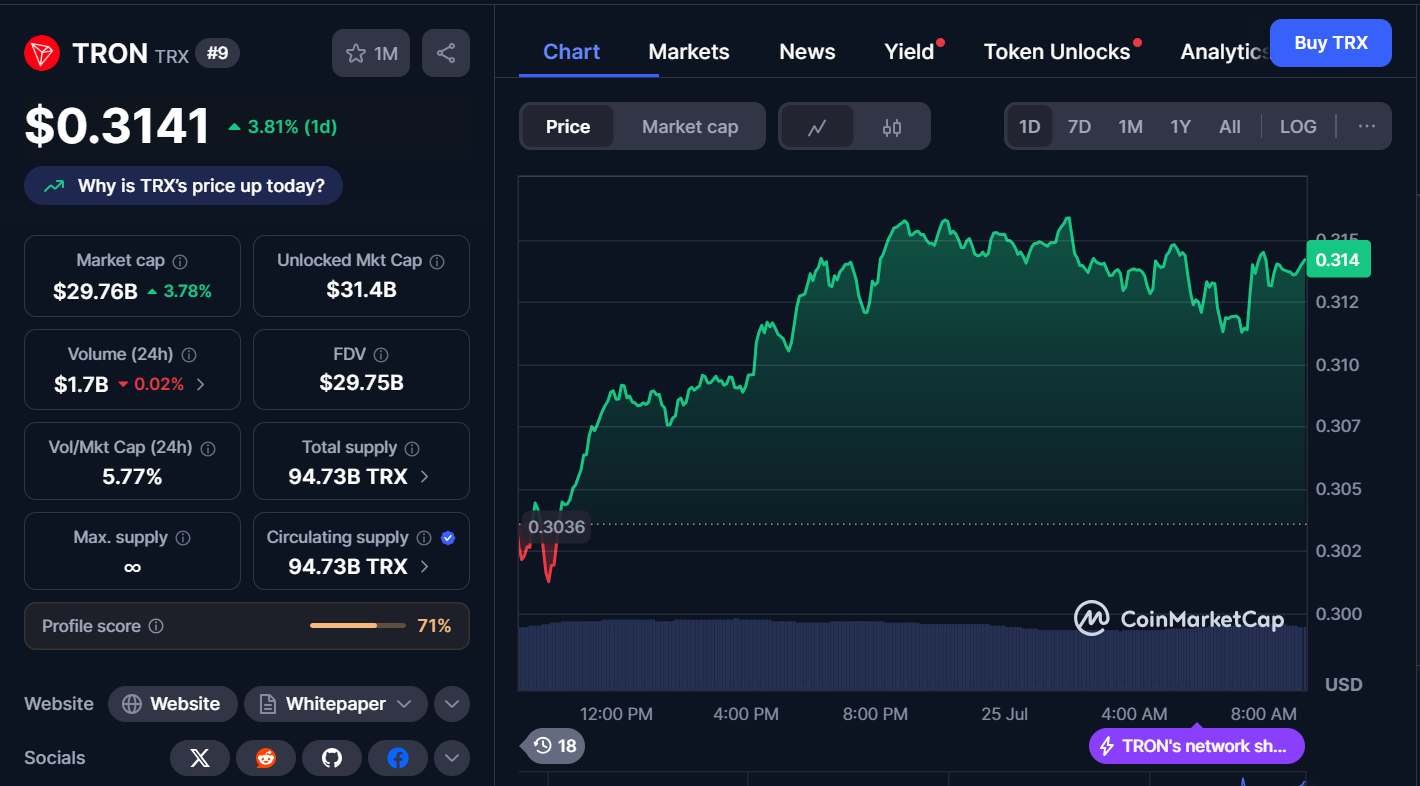Select the Market cap chart toggle
Viewport: 1420px width, 786px height.
[690, 127]
